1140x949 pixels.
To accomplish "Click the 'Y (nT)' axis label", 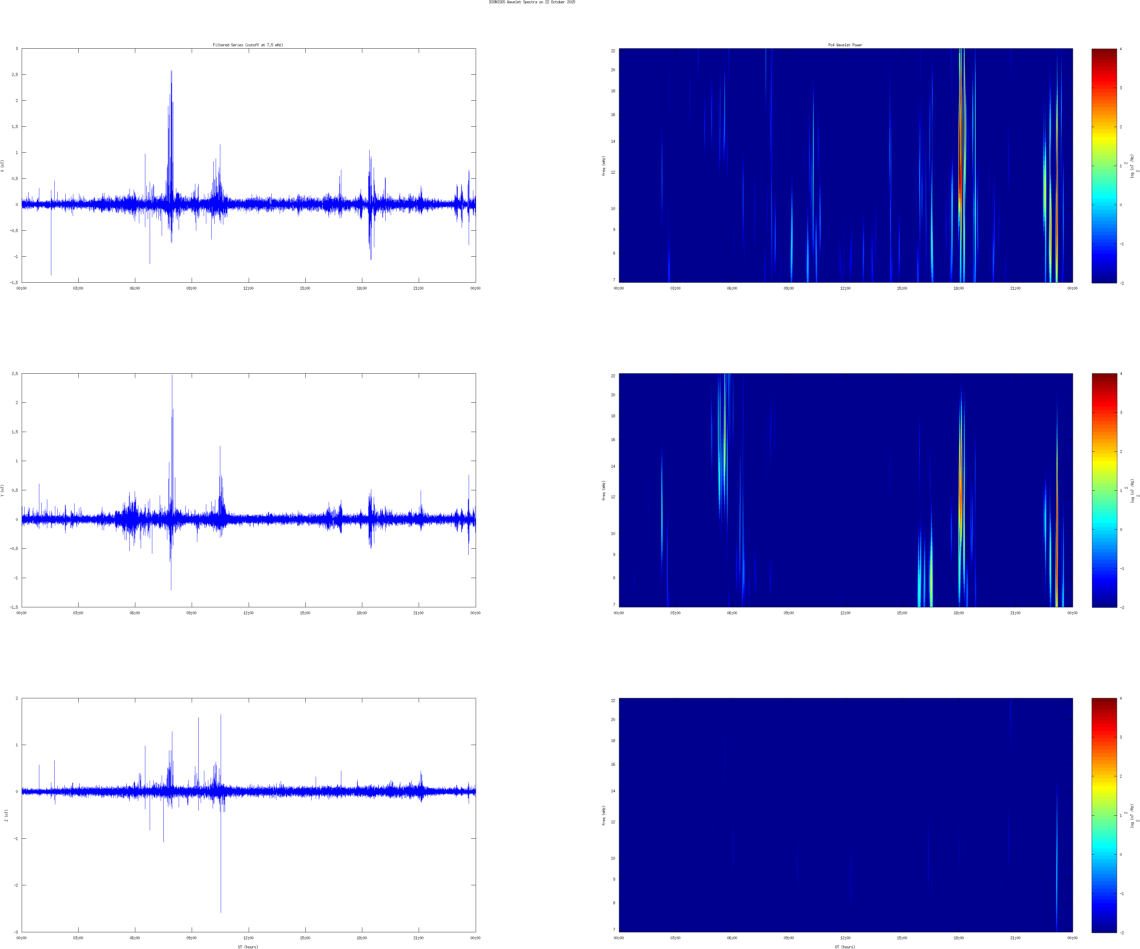I will point(3,490).
